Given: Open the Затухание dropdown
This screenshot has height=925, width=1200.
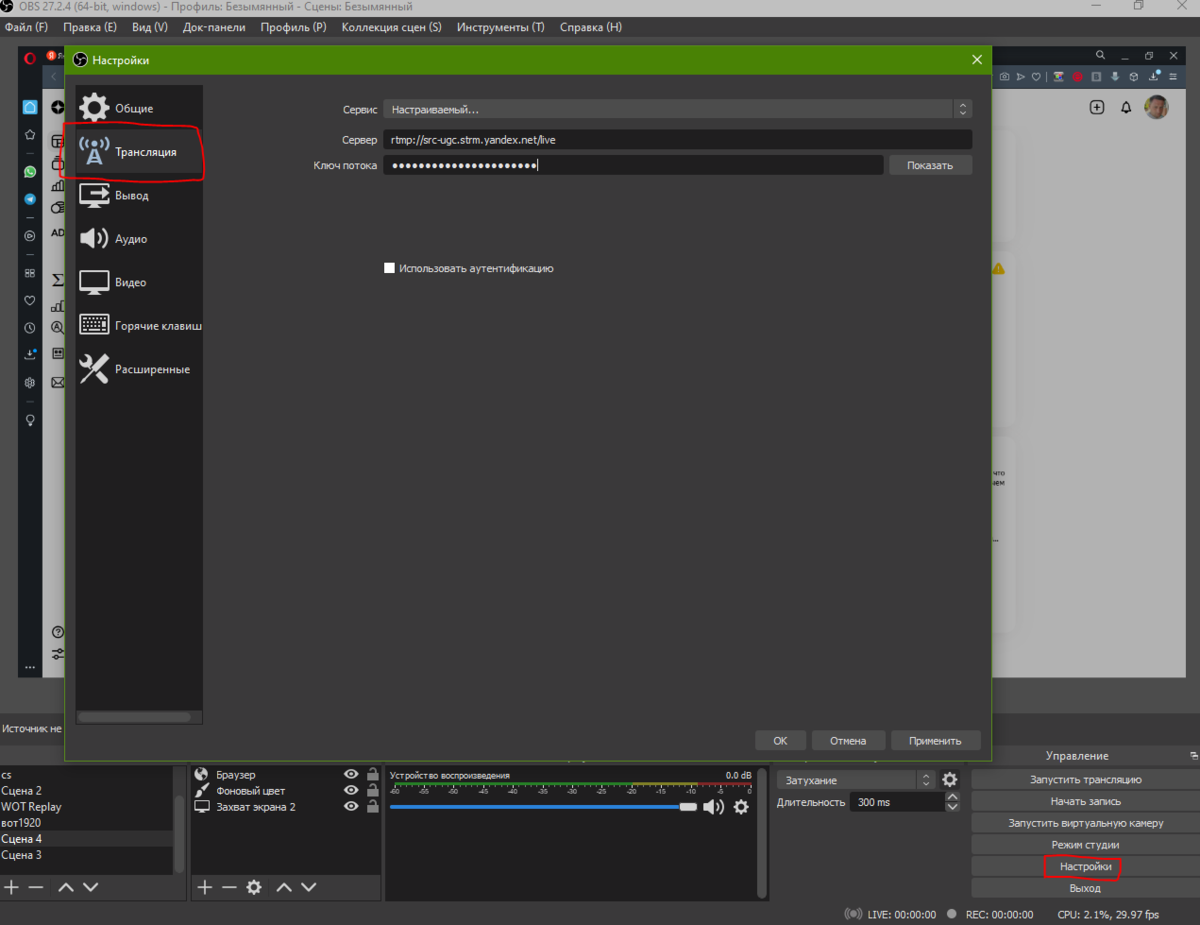Looking at the screenshot, I should (x=850, y=778).
